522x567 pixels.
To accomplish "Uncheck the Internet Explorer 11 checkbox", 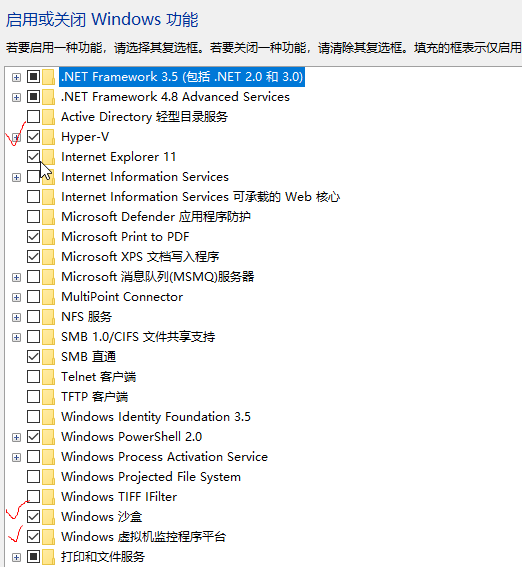I will click(33, 157).
